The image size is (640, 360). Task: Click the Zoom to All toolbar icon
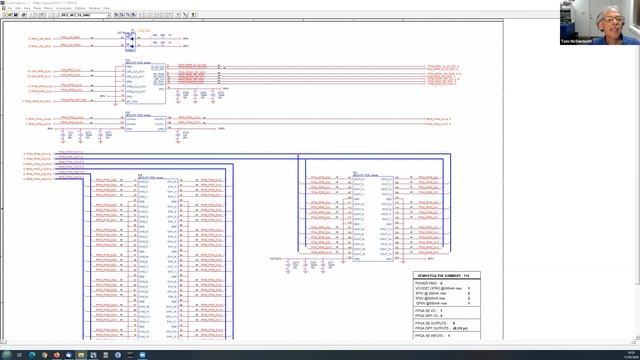pyautogui.click(x=133, y=15)
